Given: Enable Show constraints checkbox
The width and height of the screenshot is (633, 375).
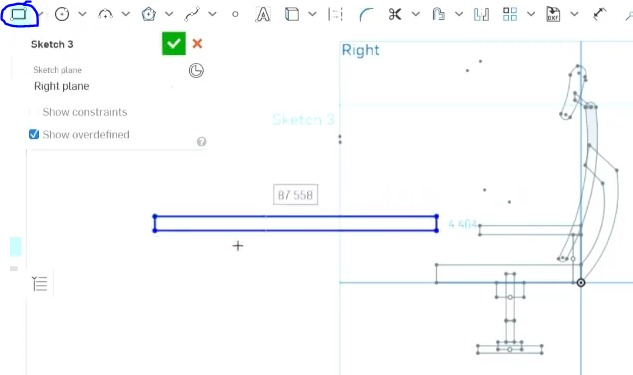Looking at the screenshot, I should coord(34,112).
